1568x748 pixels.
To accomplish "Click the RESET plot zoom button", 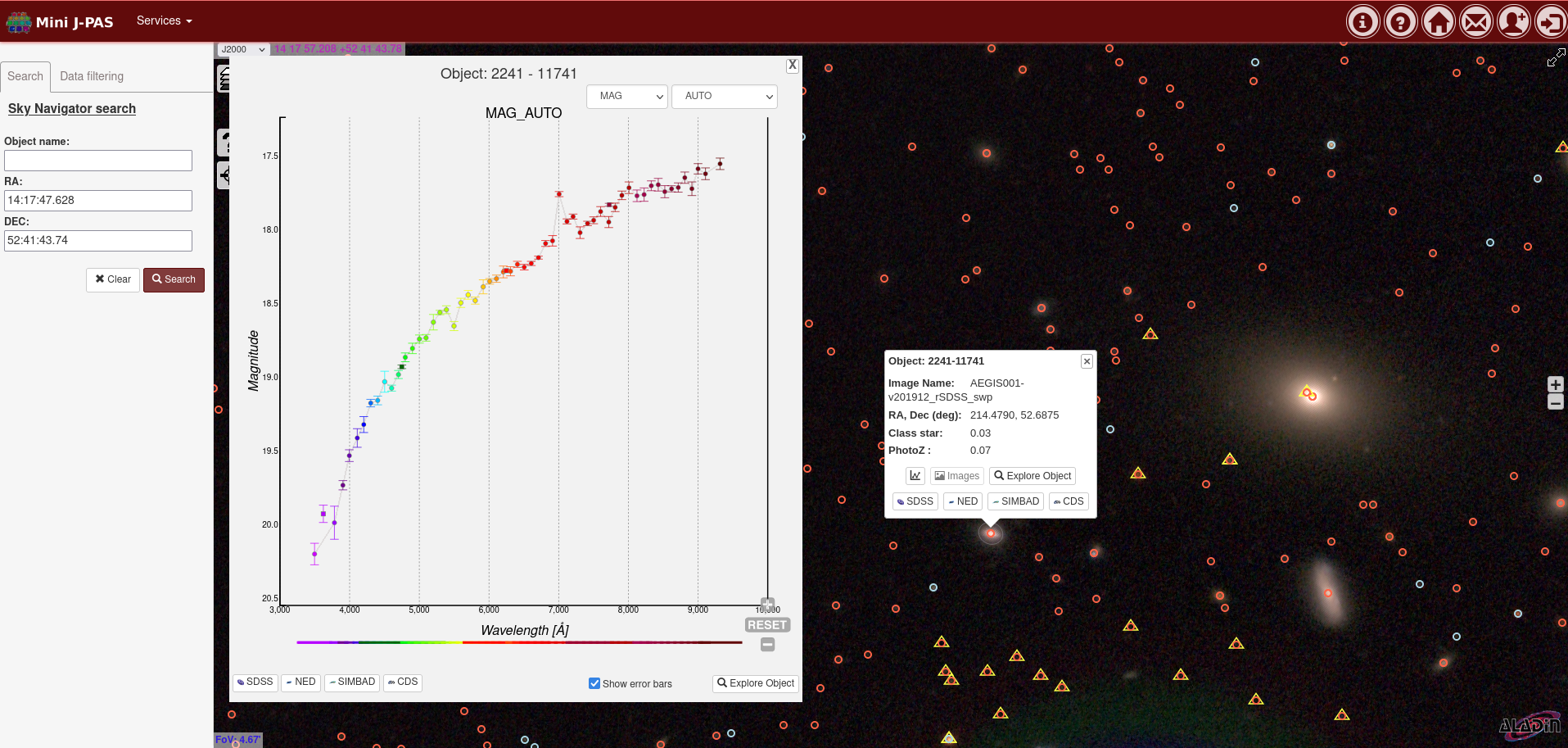I will pyautogui.click(x=766, y=625).
